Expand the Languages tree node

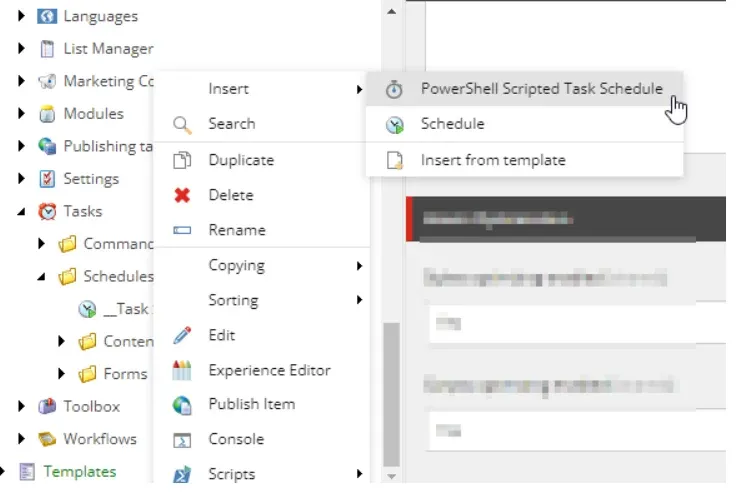[x=21, y=16]
